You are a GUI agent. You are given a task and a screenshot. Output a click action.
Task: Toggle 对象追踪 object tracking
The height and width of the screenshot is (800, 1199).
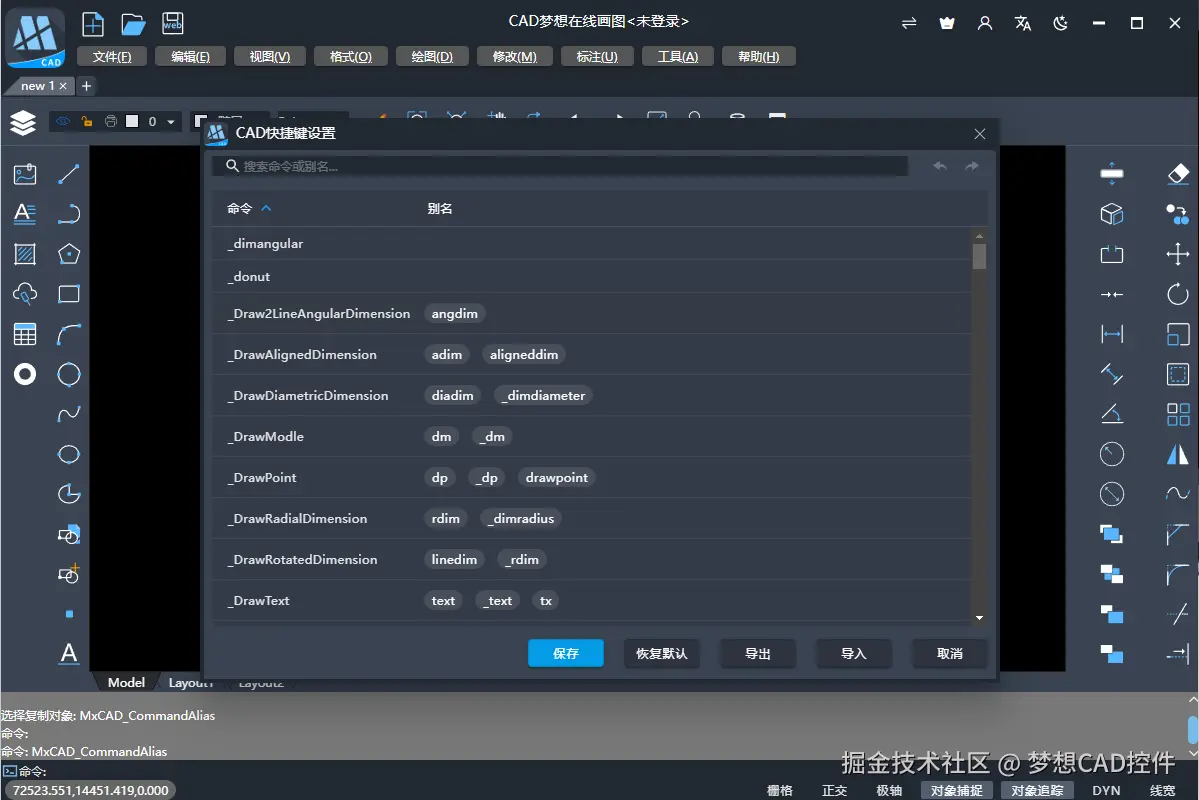[x=1037, y=790]
